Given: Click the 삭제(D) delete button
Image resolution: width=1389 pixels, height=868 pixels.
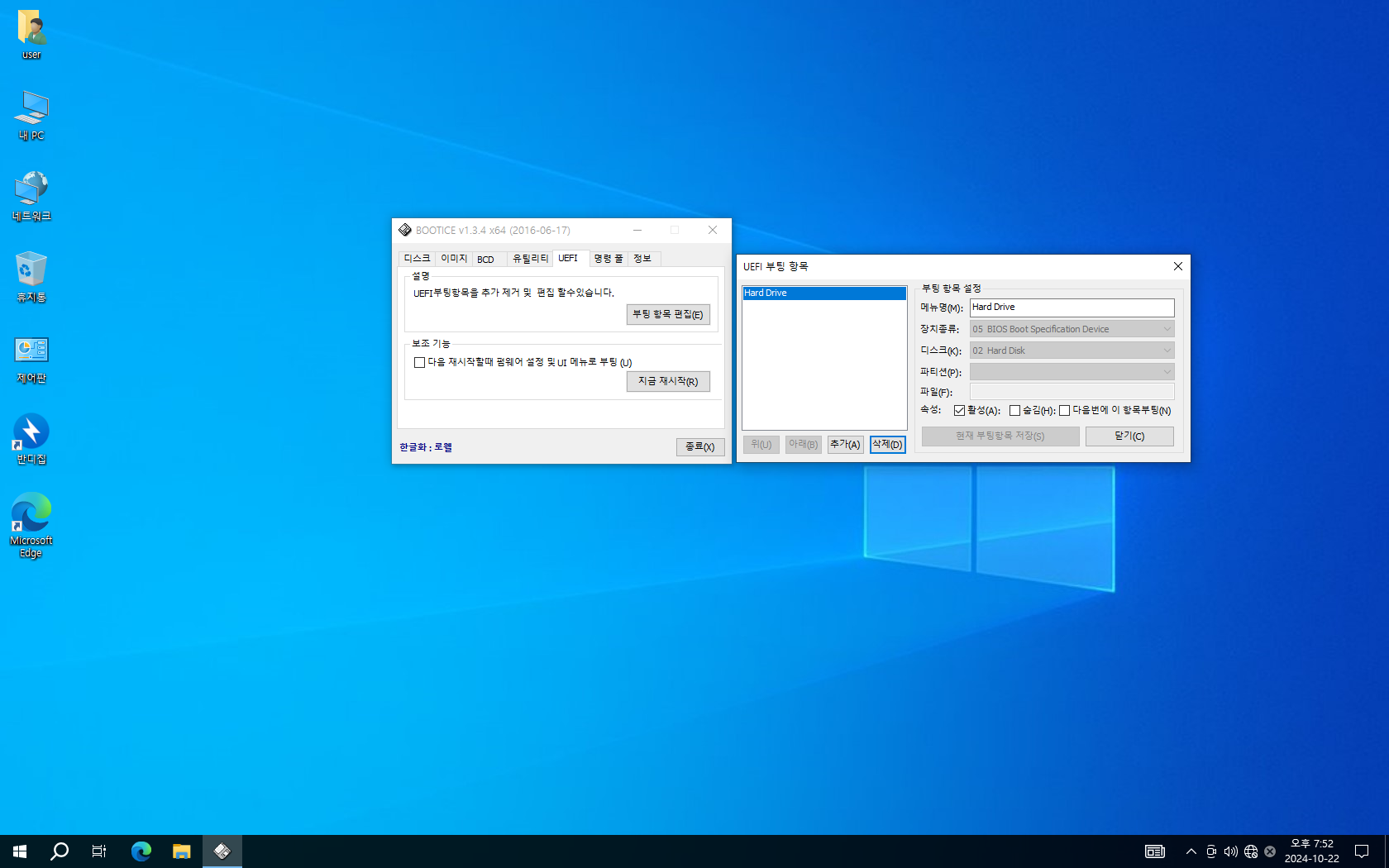Looking at the screenshot, I should click(x=887, y=445).
